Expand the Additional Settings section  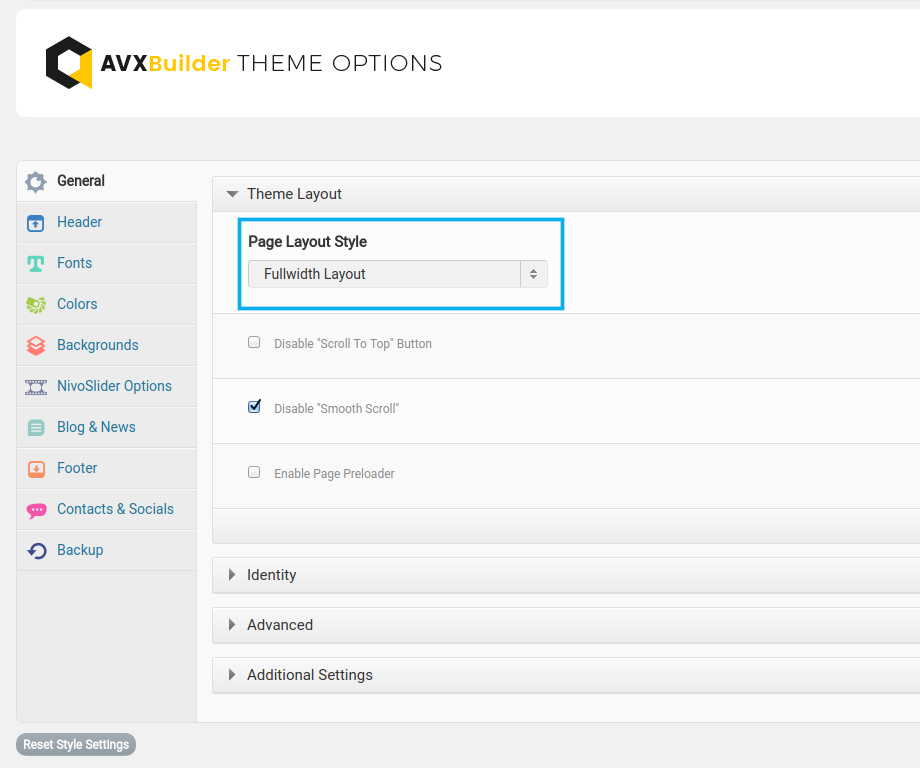[309, 675]
